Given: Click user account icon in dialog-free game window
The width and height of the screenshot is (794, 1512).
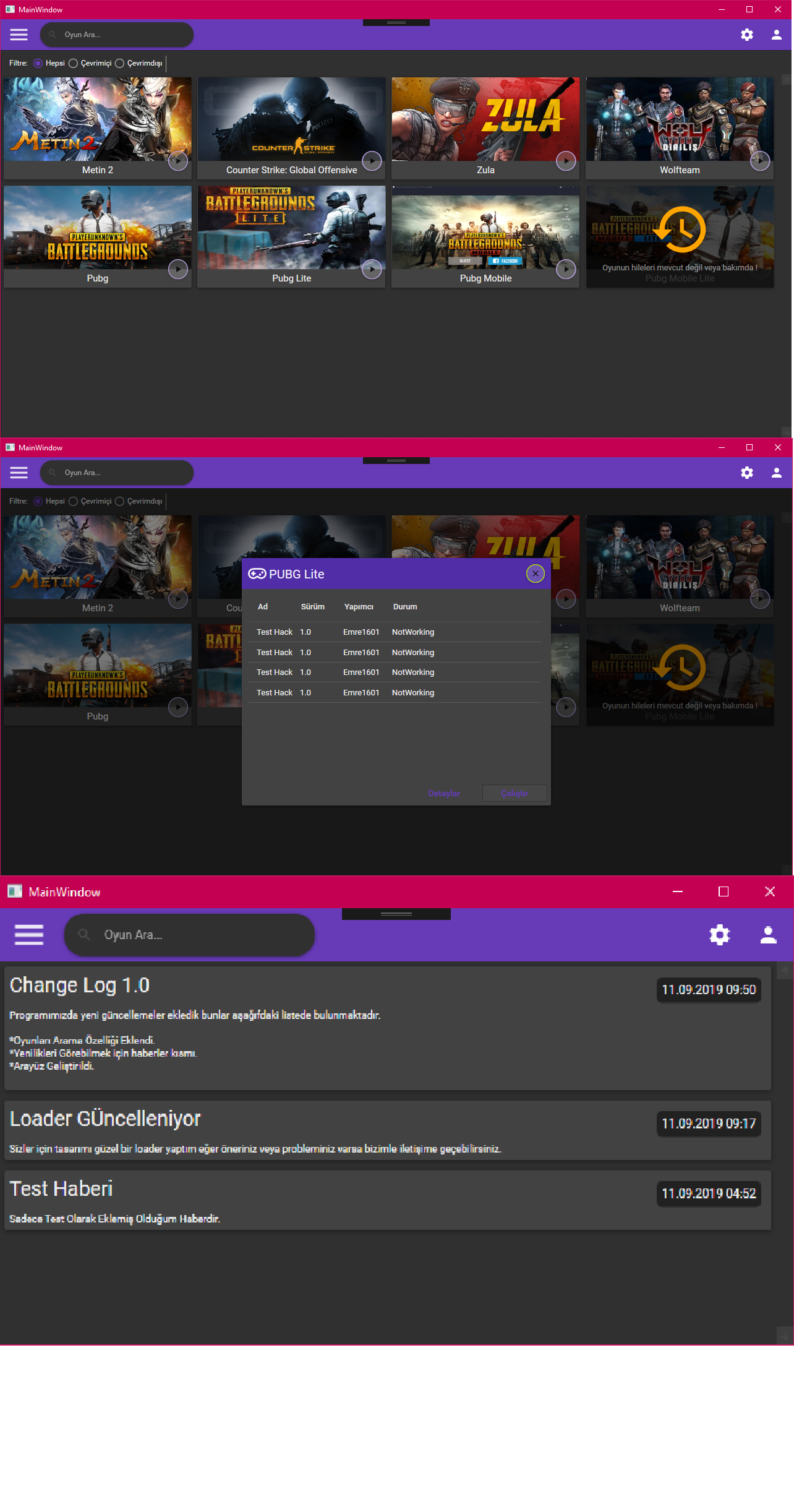Looking at the screenshot, I should click(x=777, y=35).
